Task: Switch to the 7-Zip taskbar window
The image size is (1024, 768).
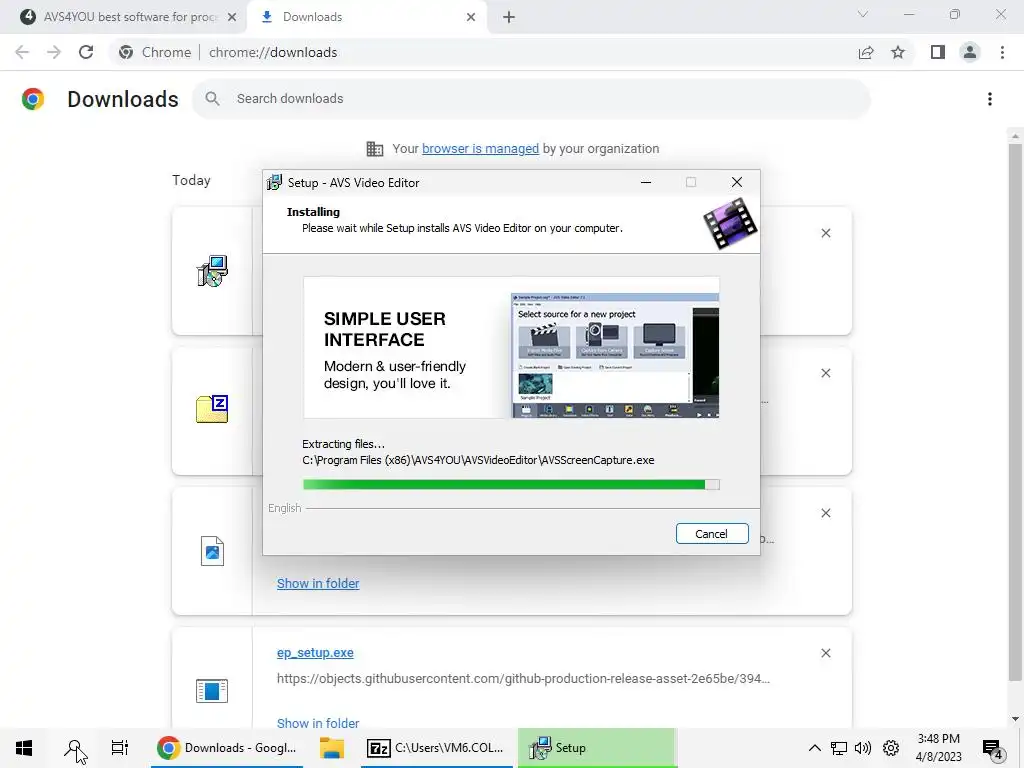Action: [x=436, y=748]
